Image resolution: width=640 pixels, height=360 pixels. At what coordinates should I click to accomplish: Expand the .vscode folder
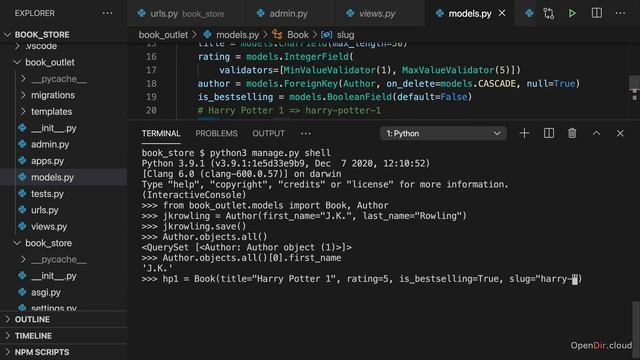(18, 46)
